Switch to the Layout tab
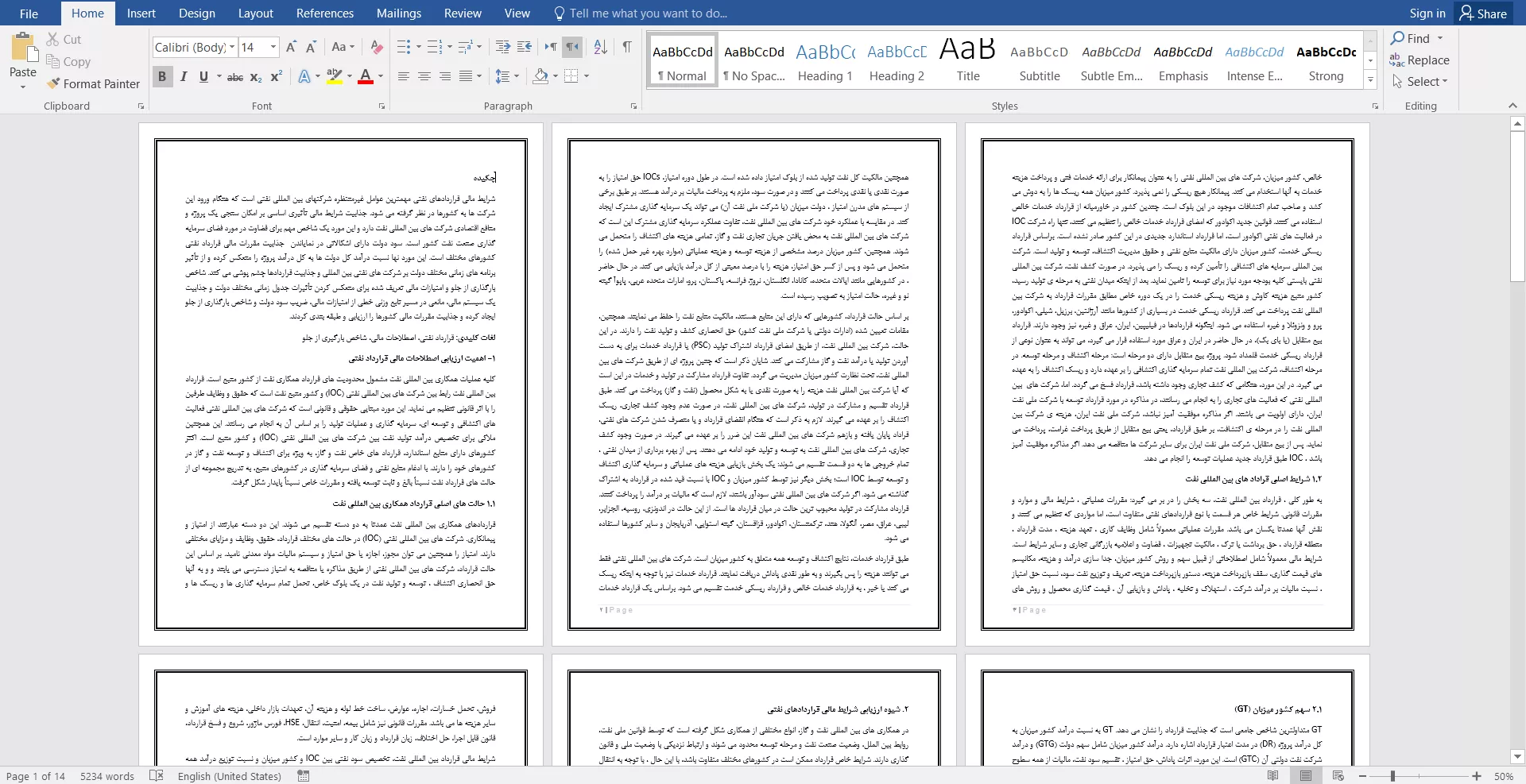The image size is (1526, 784). coord(256,14)
